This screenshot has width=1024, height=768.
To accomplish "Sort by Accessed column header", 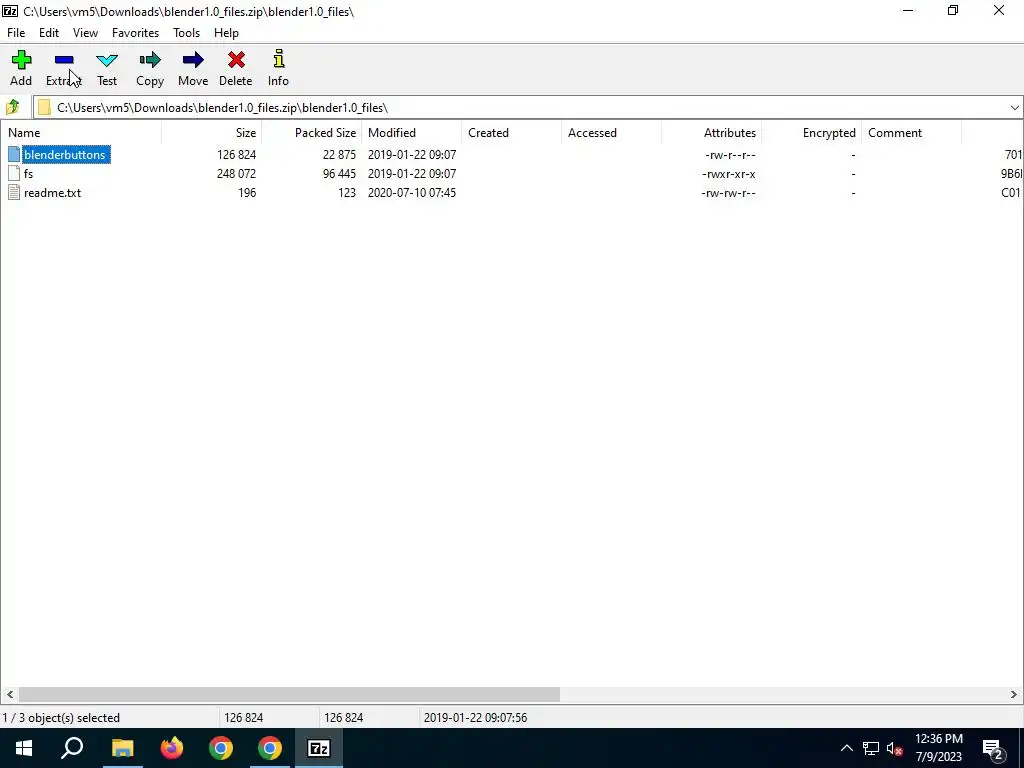I will pos(611,133).
